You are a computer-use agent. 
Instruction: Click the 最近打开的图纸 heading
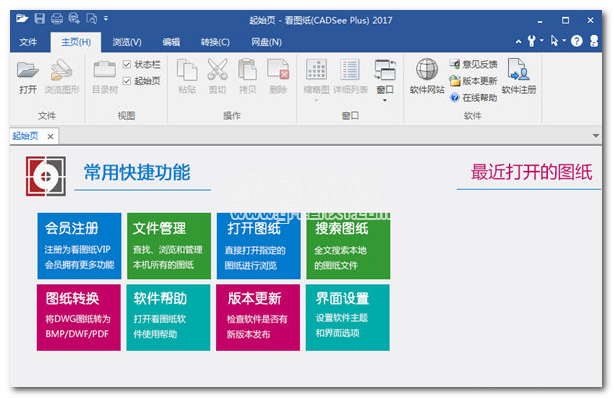pyautogui.click(x=531, y=172)
